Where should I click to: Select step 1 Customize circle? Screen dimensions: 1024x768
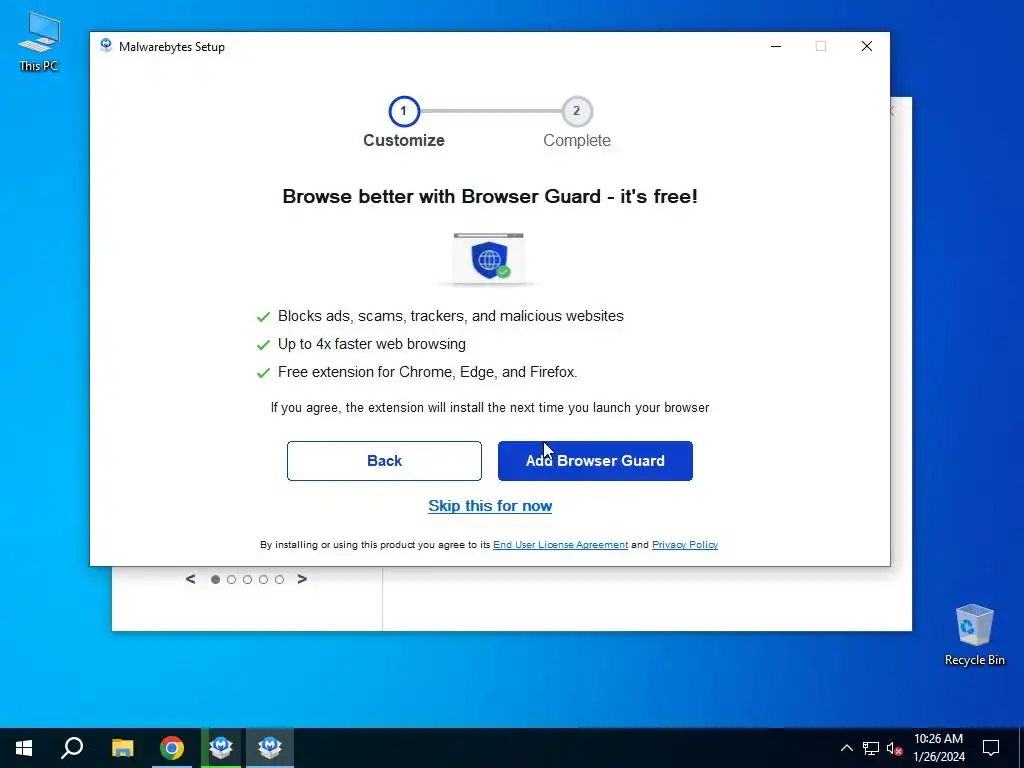(x=404, y=111)
